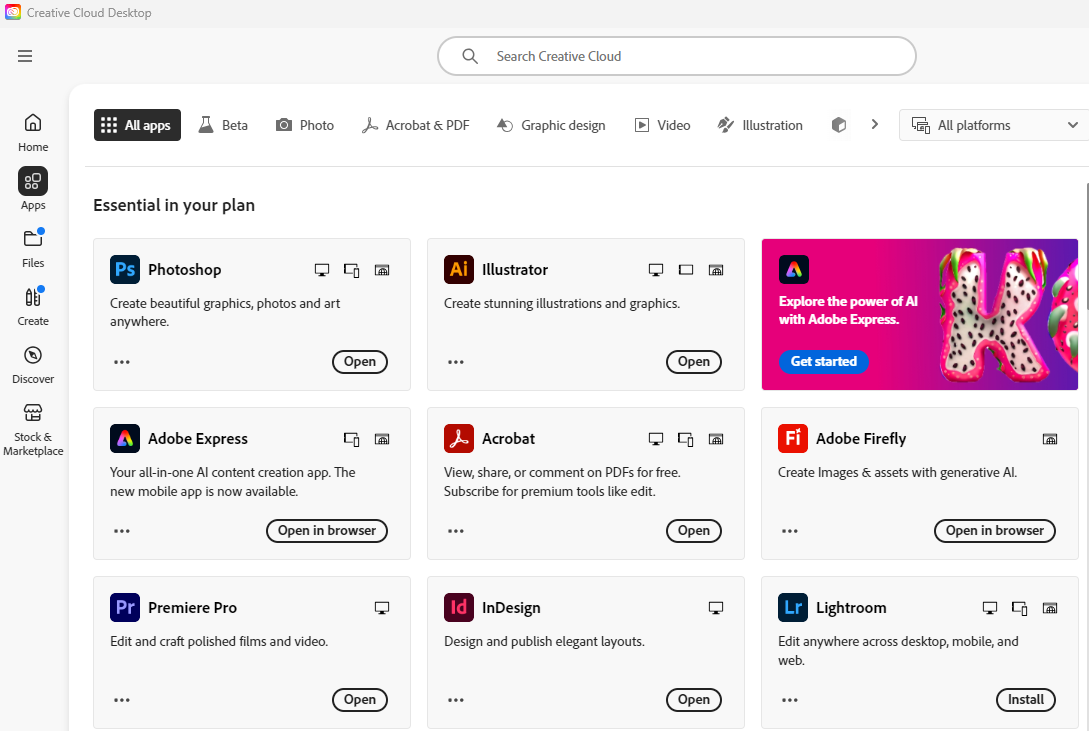Open Photoshop with its Open button
1089x731 pixels.
pos(360,362)
